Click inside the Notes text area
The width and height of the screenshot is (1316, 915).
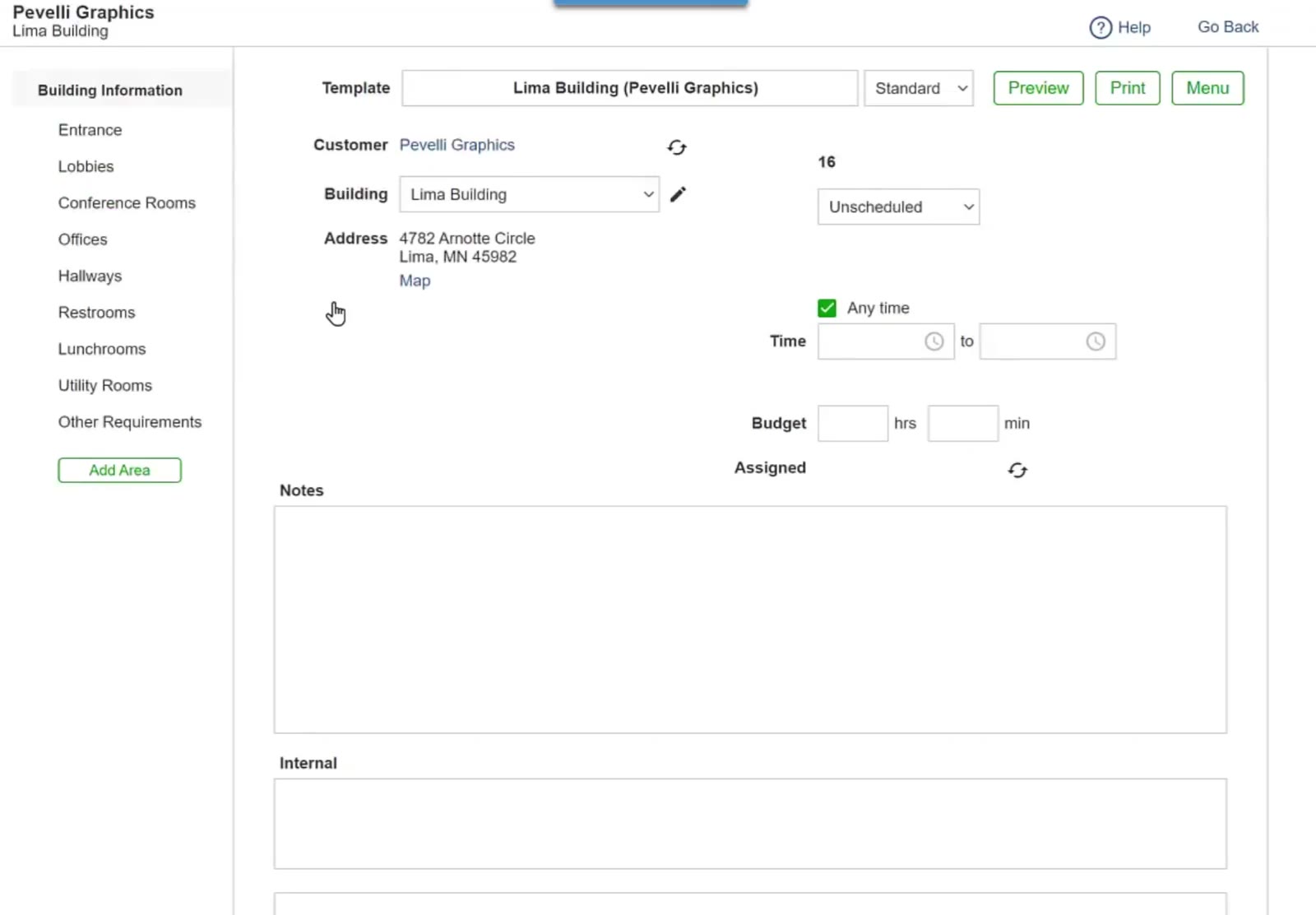750,620
